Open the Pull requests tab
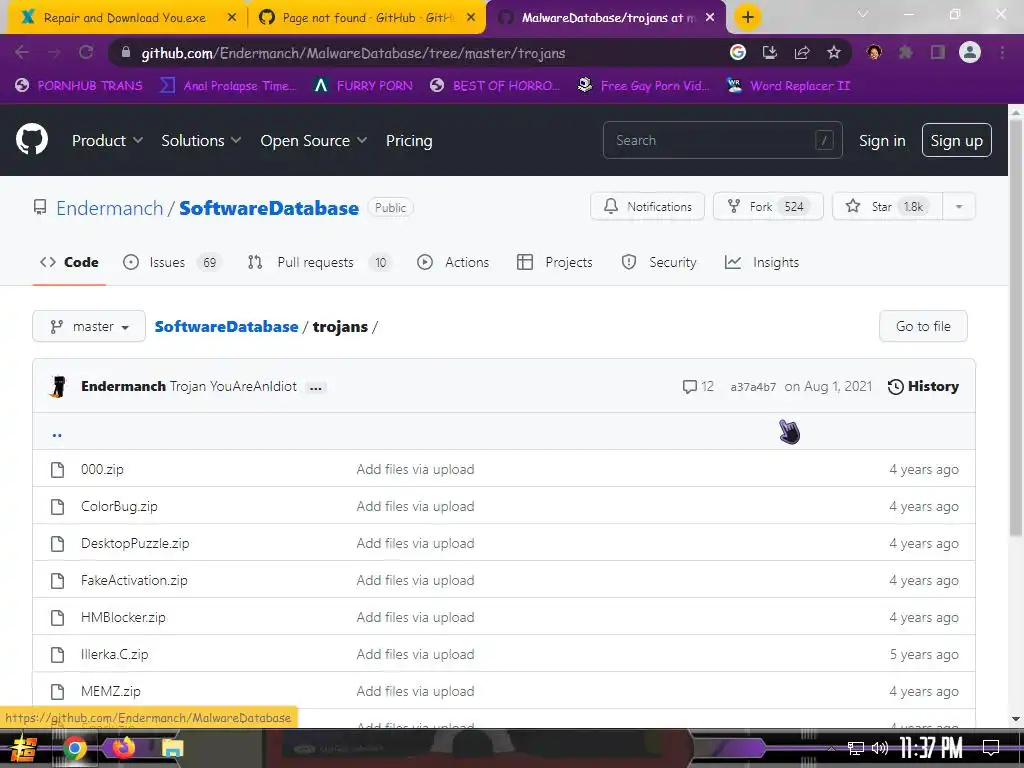 tap(319, 263)
